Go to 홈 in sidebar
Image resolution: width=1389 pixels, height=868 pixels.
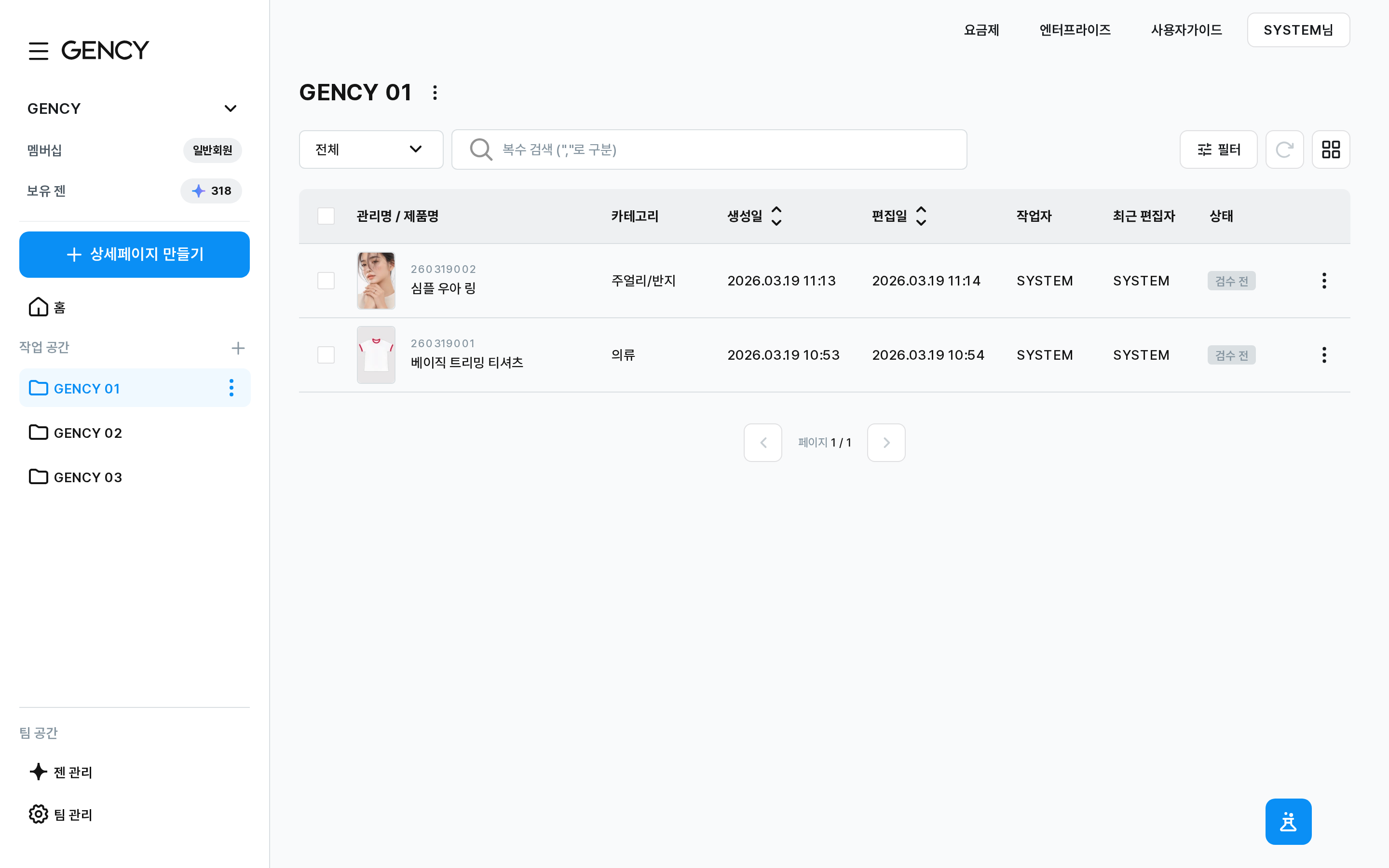(48, 307)
